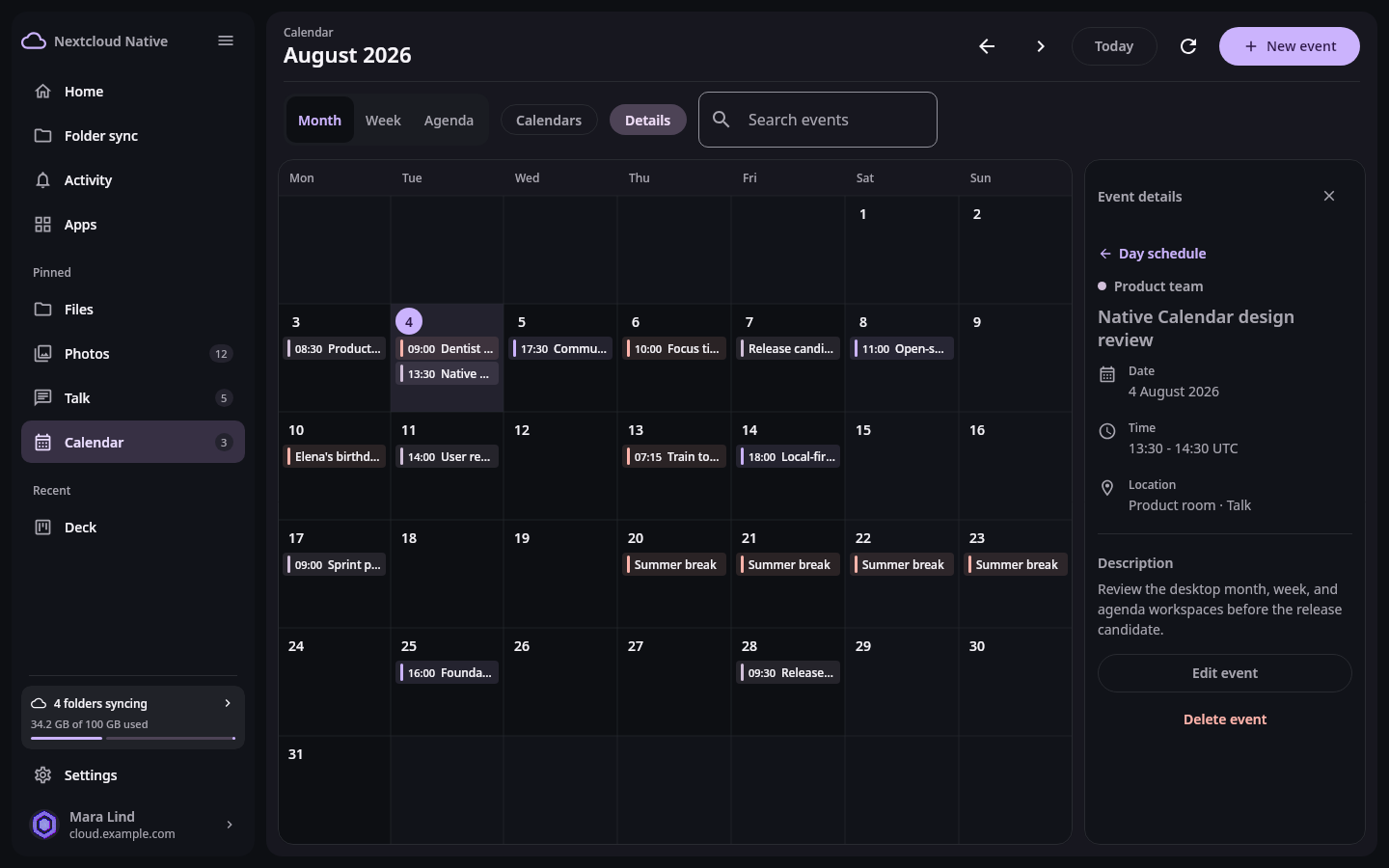1389x868 pixels.
Task: Open the 09:00 Sprint p... event
Action: click(335, 565)
